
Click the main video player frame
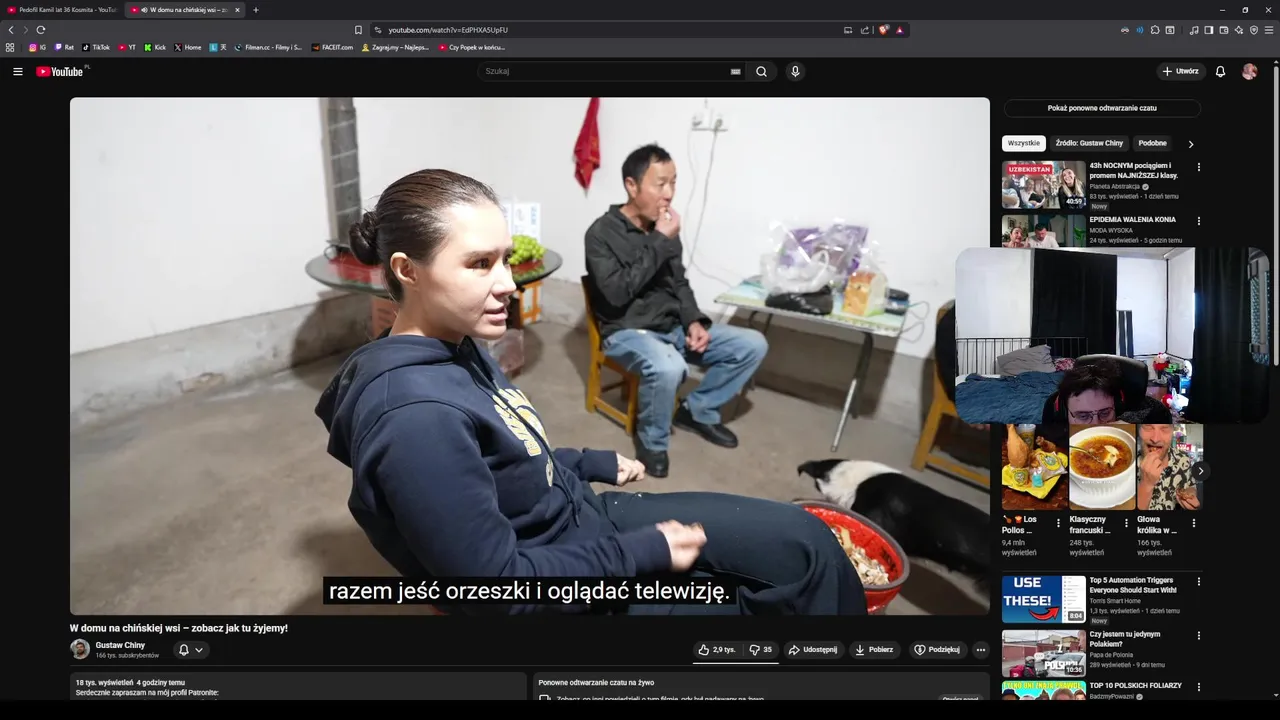[x=529, y=356]
